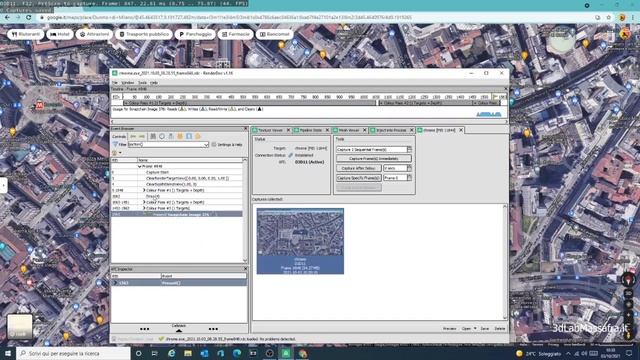The height and width of the screenshot is (360, 640).
Task: Click the Attrazioni chip in Google Maps
Action: click(95, 34)
